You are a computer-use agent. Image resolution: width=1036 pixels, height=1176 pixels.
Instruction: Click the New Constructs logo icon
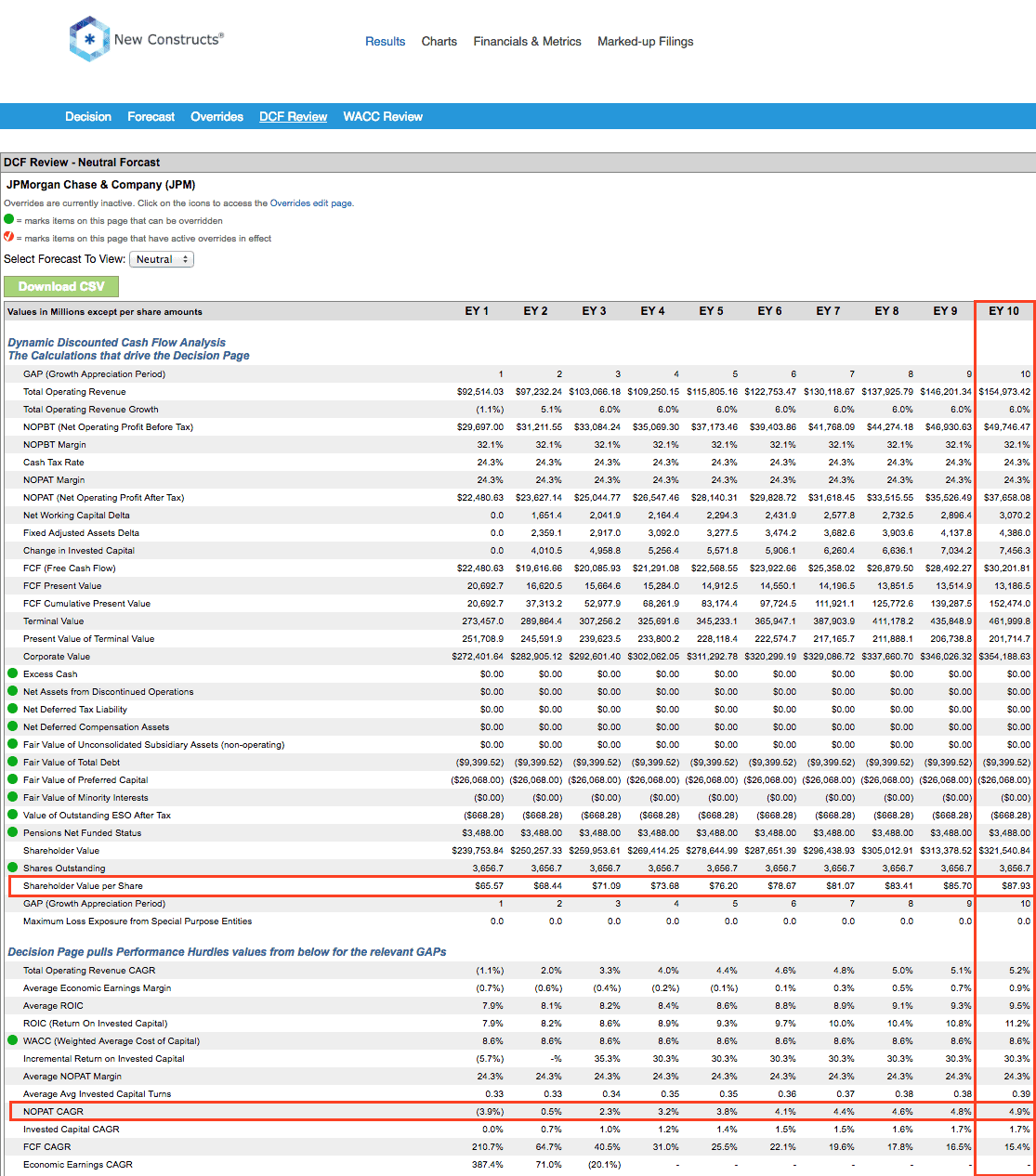coord(90,39)
